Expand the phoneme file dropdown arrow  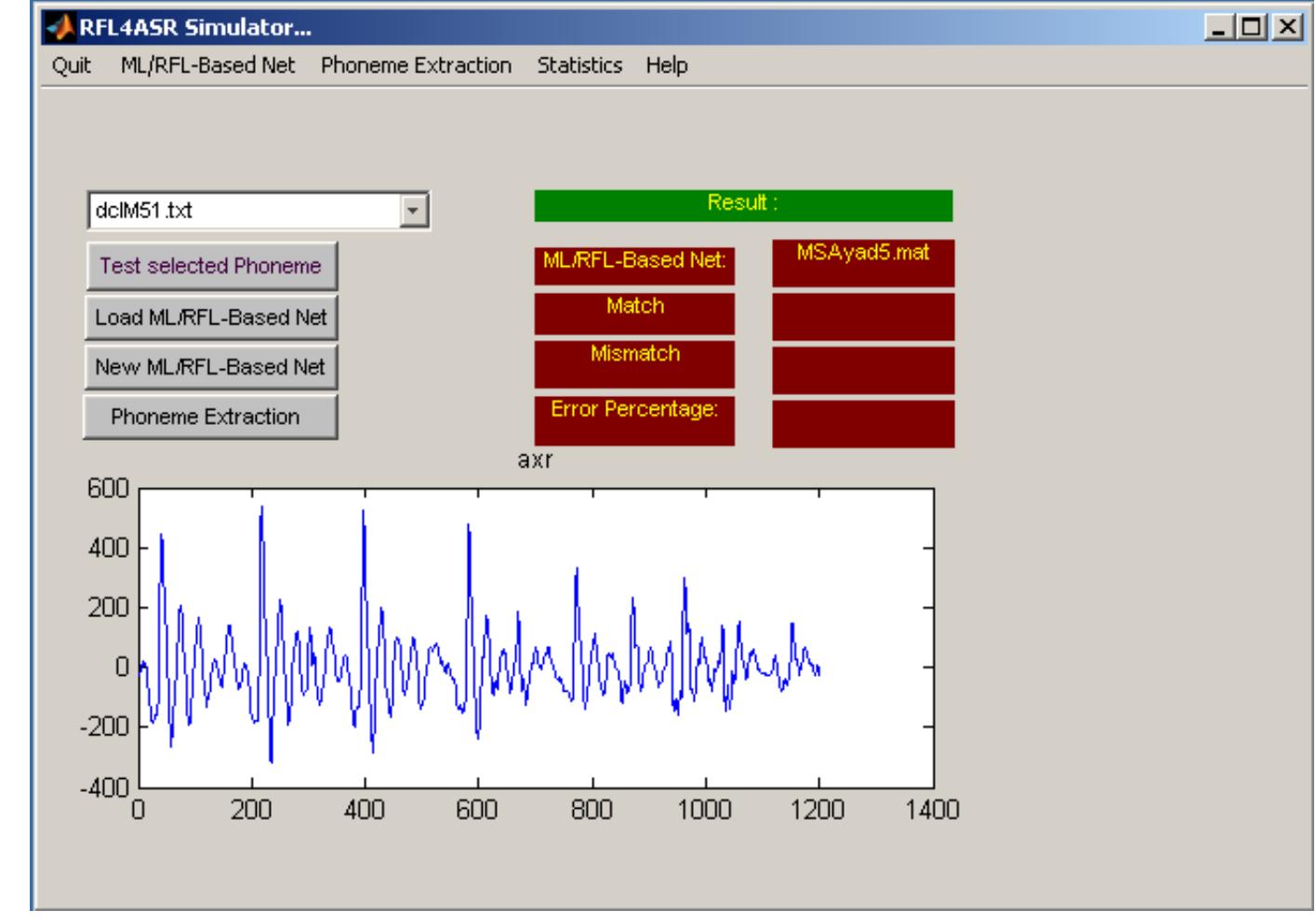coord(414,212)
